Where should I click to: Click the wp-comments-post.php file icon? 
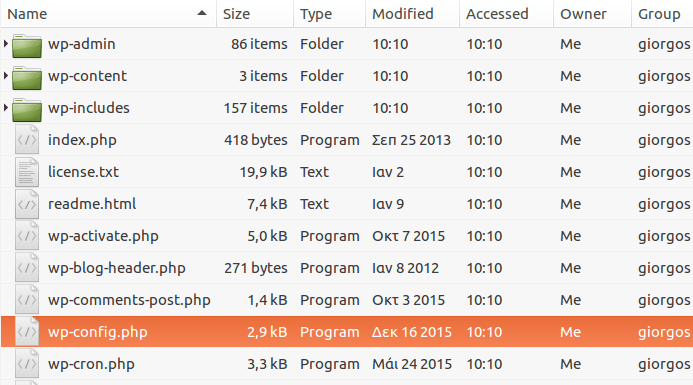tap(27, 300)
